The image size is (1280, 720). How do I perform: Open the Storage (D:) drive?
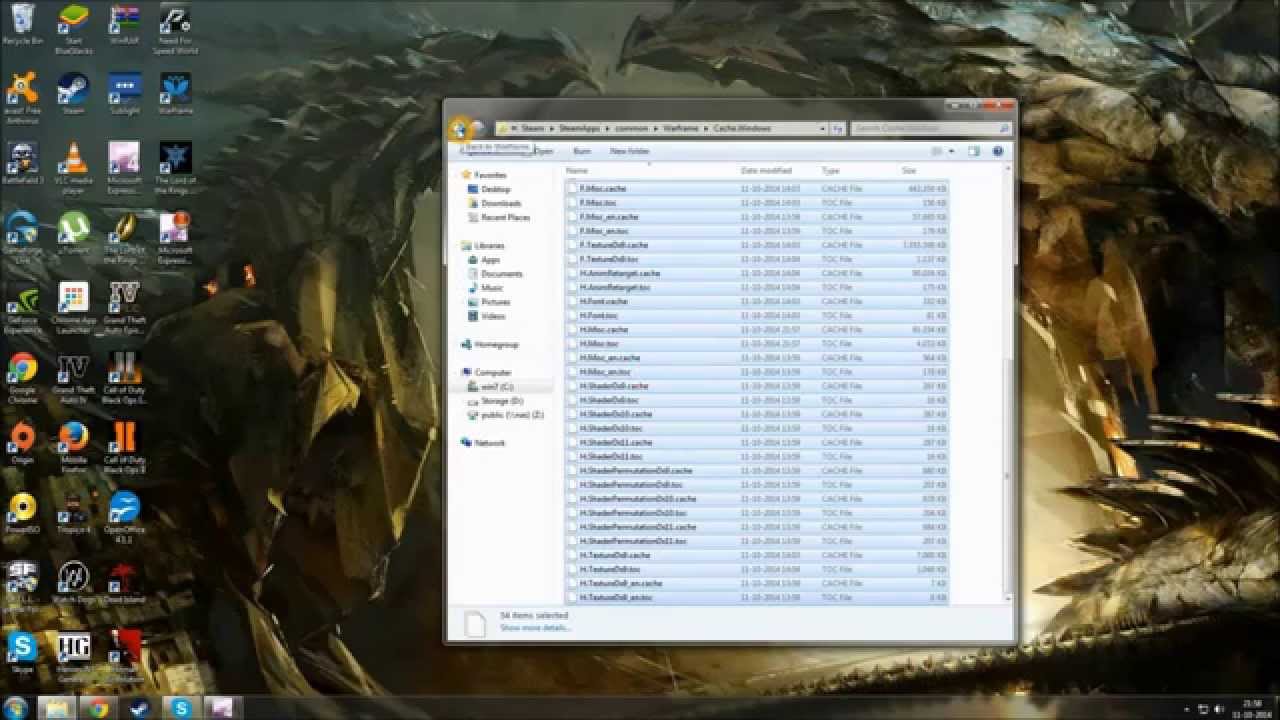[x=502, y=401]
